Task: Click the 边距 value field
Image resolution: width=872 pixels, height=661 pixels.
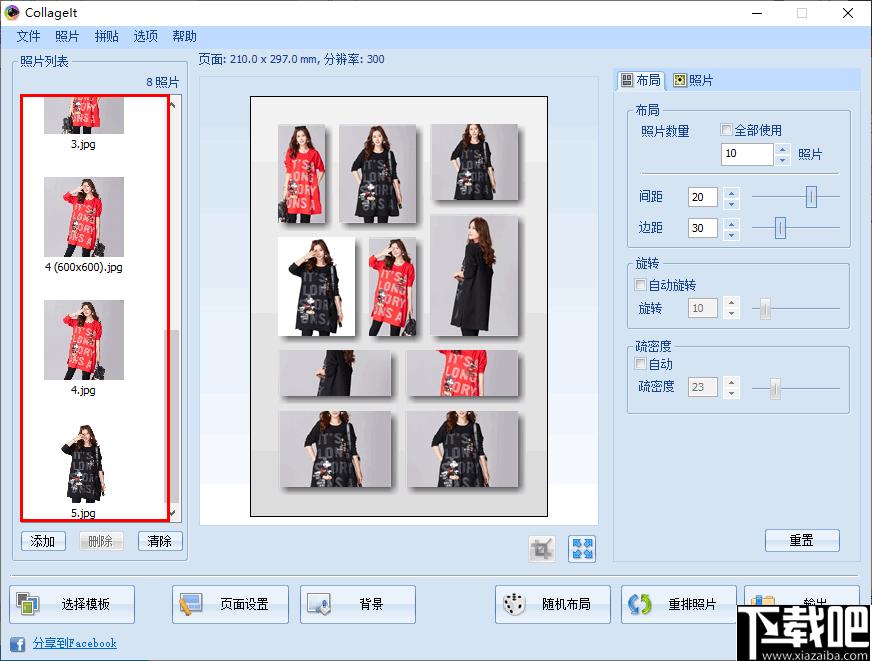Action: (702, 228)
